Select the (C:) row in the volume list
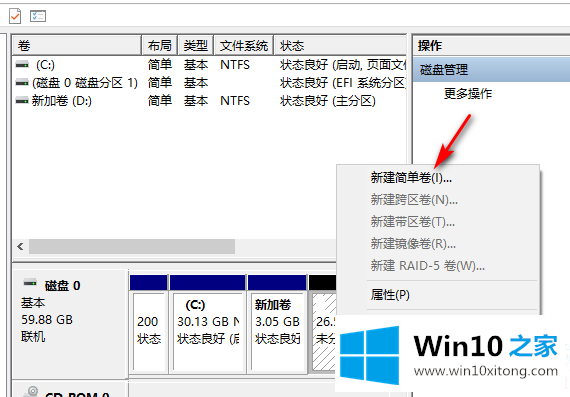 tap(209, 65)
